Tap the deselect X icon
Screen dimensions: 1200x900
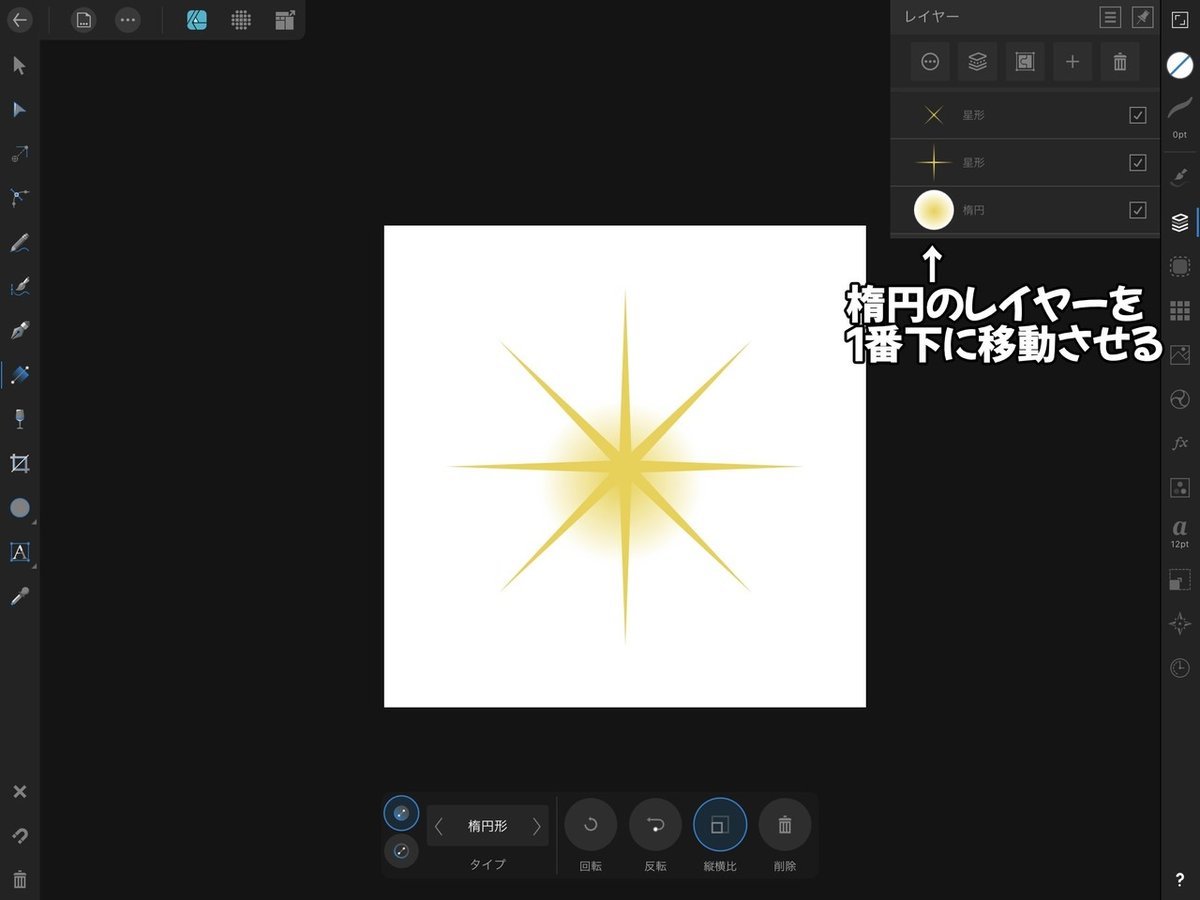click(x=19, y=792)
